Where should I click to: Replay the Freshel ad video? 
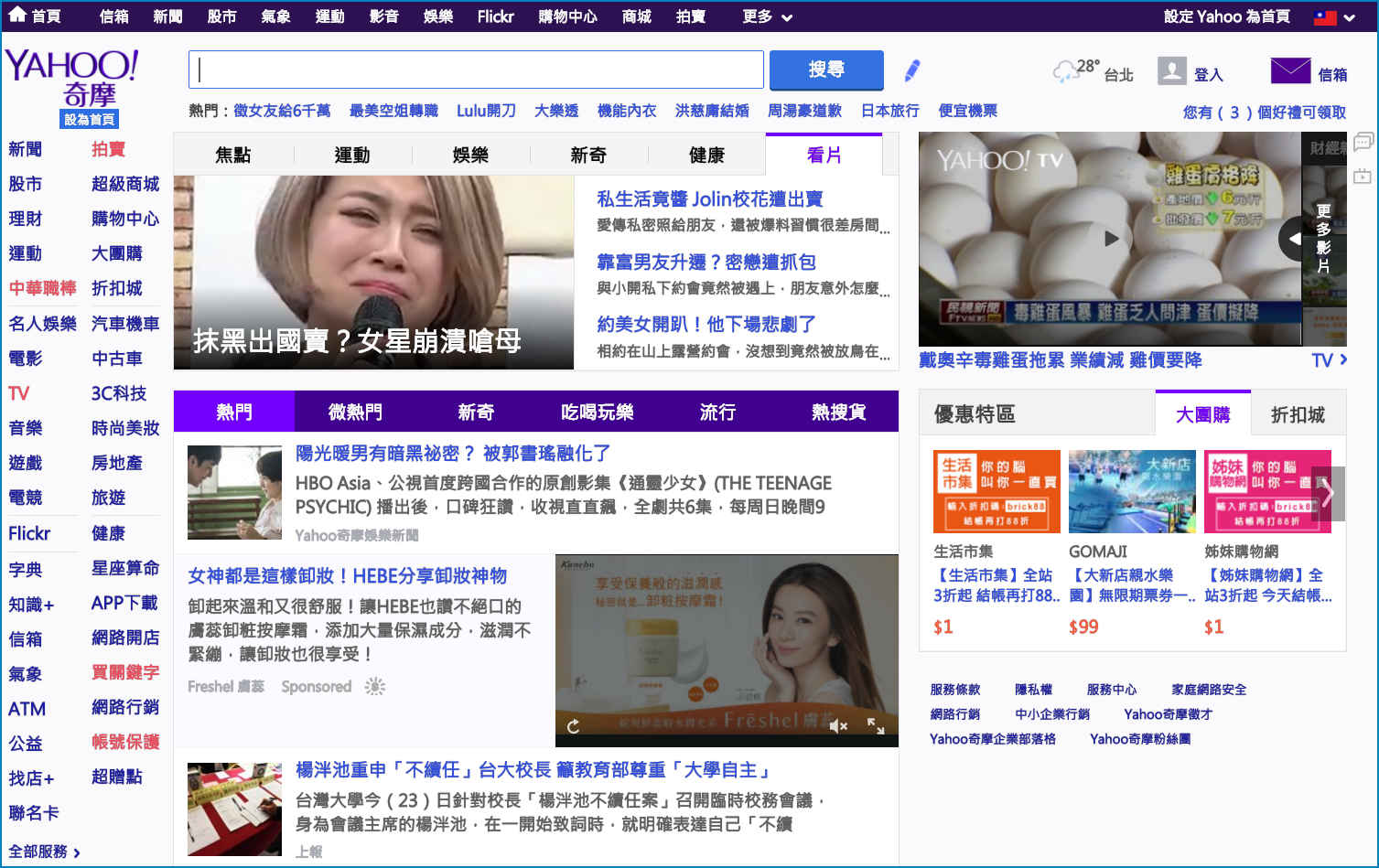click(573, 726)
